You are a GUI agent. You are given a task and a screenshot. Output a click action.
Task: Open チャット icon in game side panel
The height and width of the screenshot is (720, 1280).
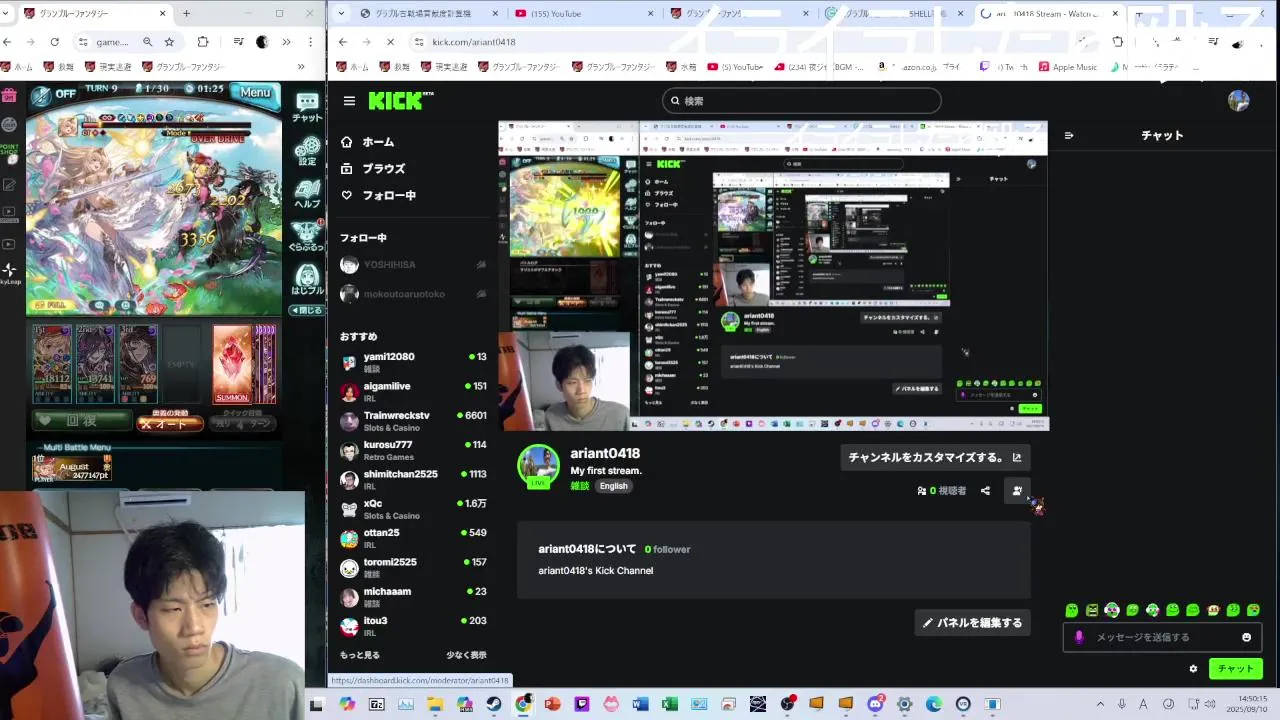click(307, 106)
